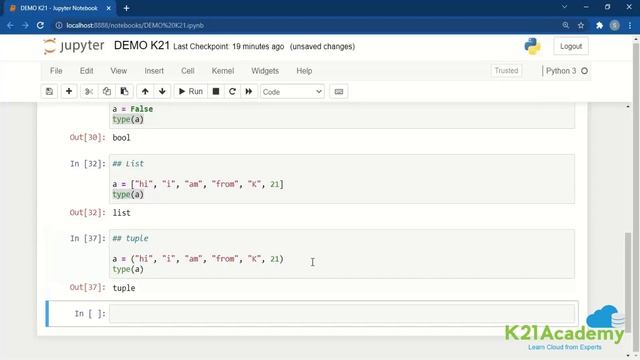640x360 pixels.
Task: Click into the empty In [ ] cell
Action: coord(342,313)
